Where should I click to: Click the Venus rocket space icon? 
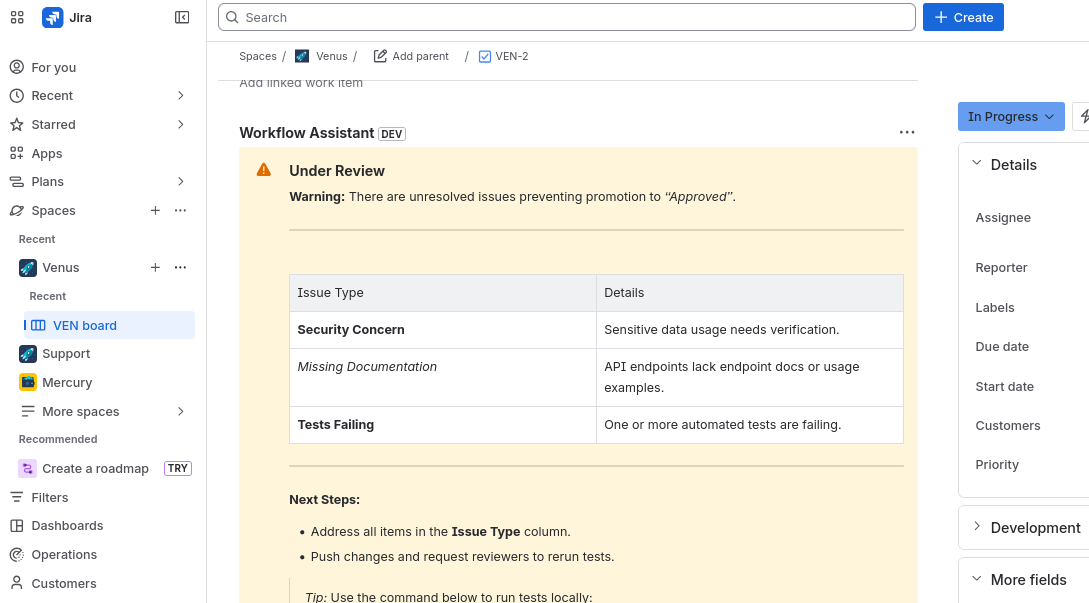click(x=28, y=267)
